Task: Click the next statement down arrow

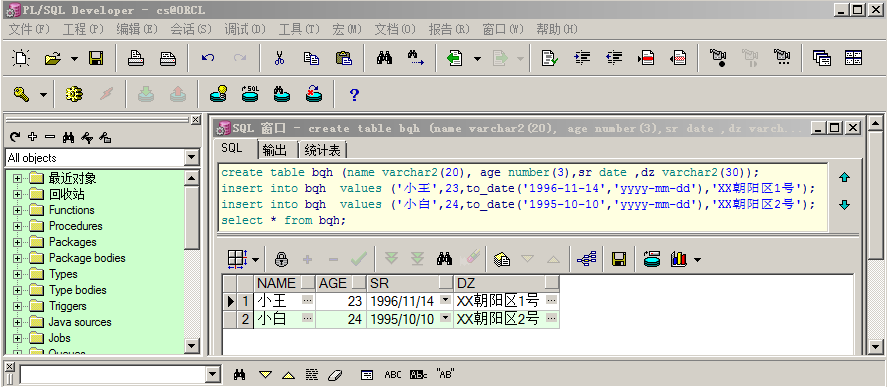Action: pyautogui.click(x=845, y=205)
